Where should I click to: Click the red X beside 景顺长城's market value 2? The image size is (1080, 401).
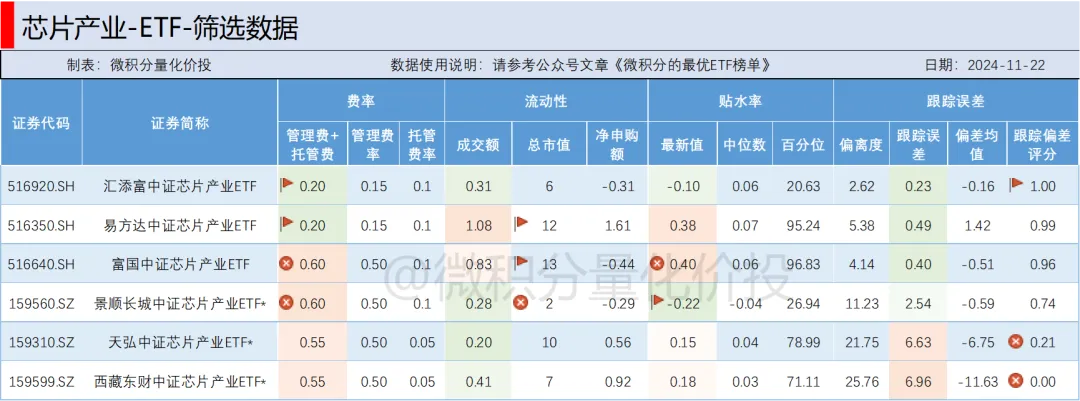click(520, 303)
